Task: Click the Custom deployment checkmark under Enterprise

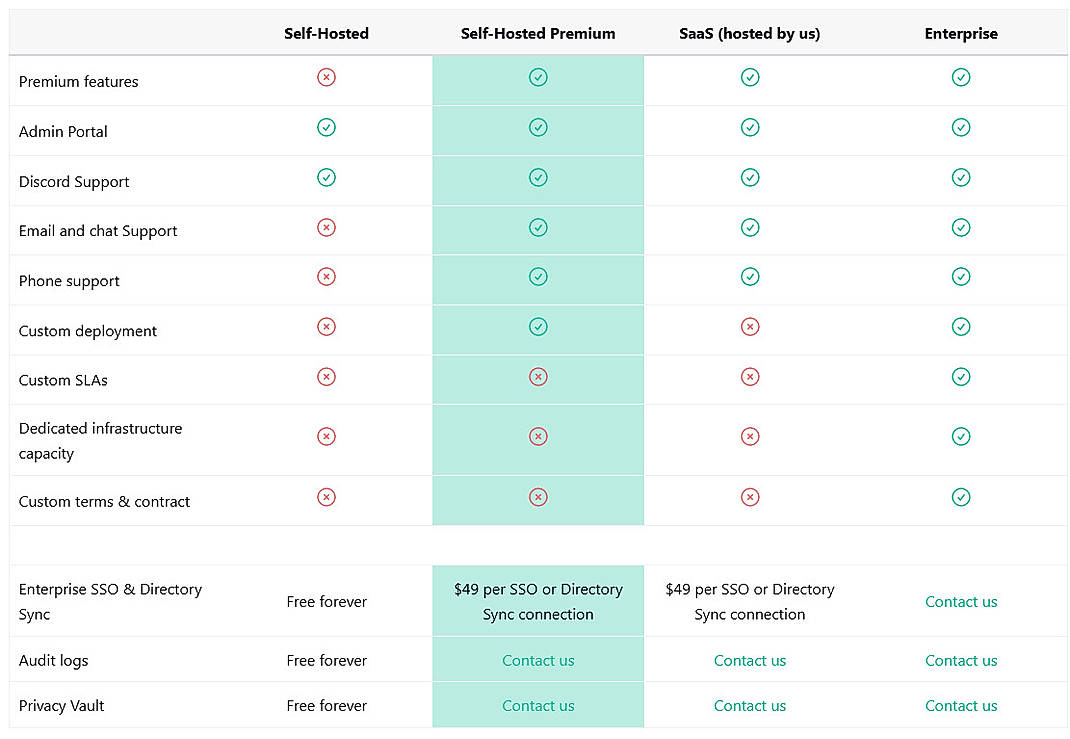Action: pos(961,327)
